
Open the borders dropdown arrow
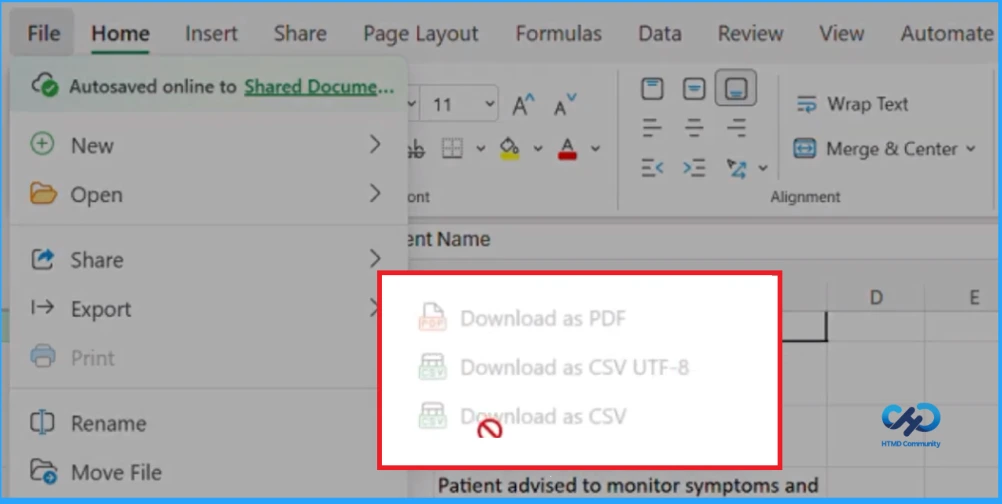click(481, 149)
